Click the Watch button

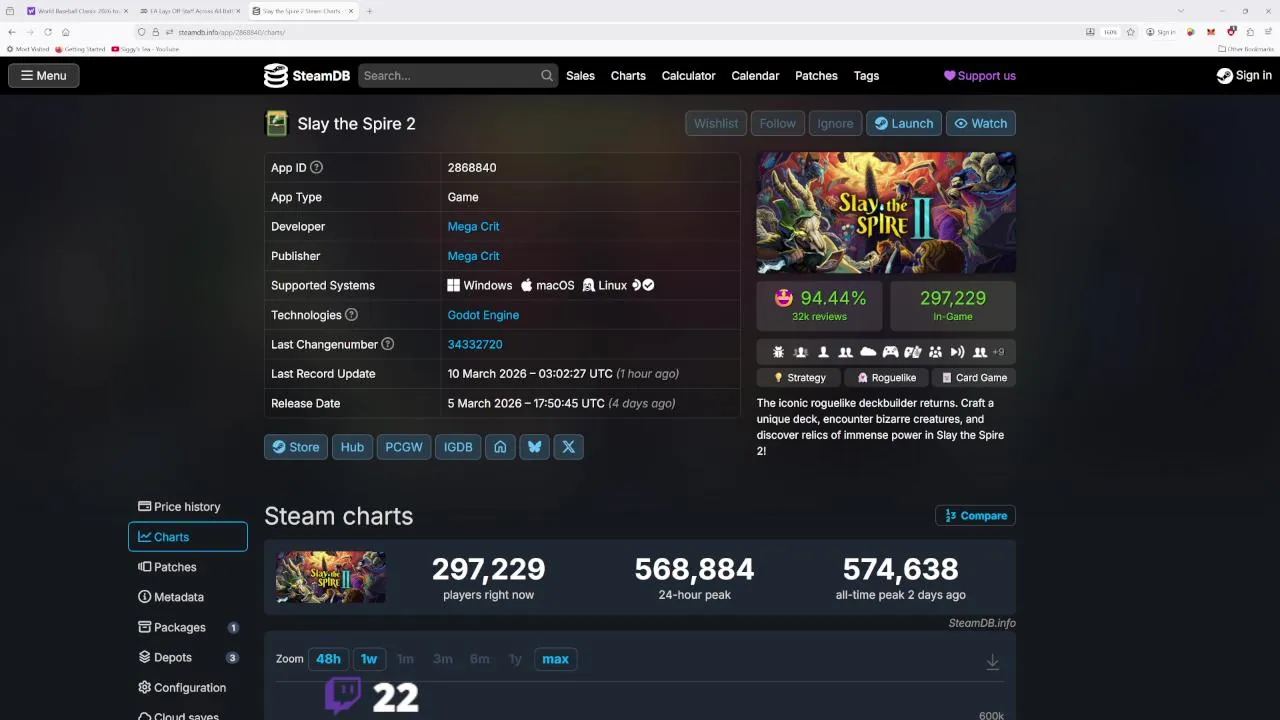coord(981,124)
